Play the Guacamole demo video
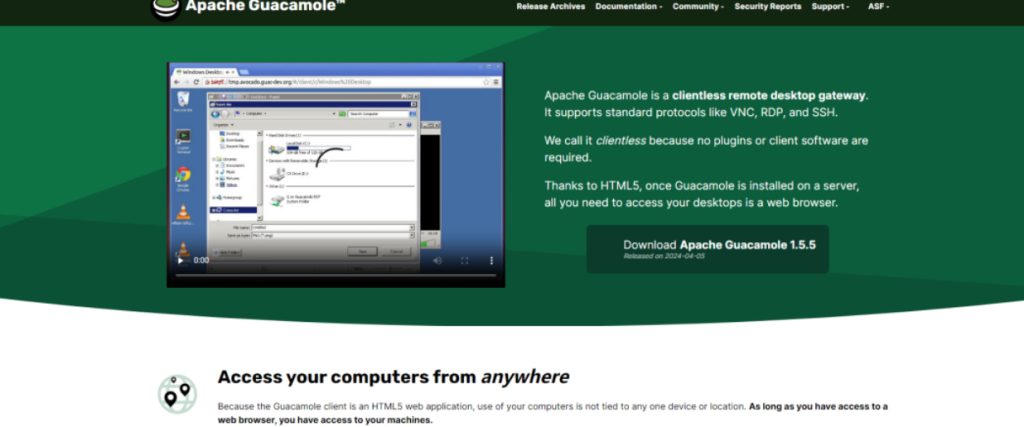Image resolution: width=1024 pixels, height=427 pixels. [181, 260]
